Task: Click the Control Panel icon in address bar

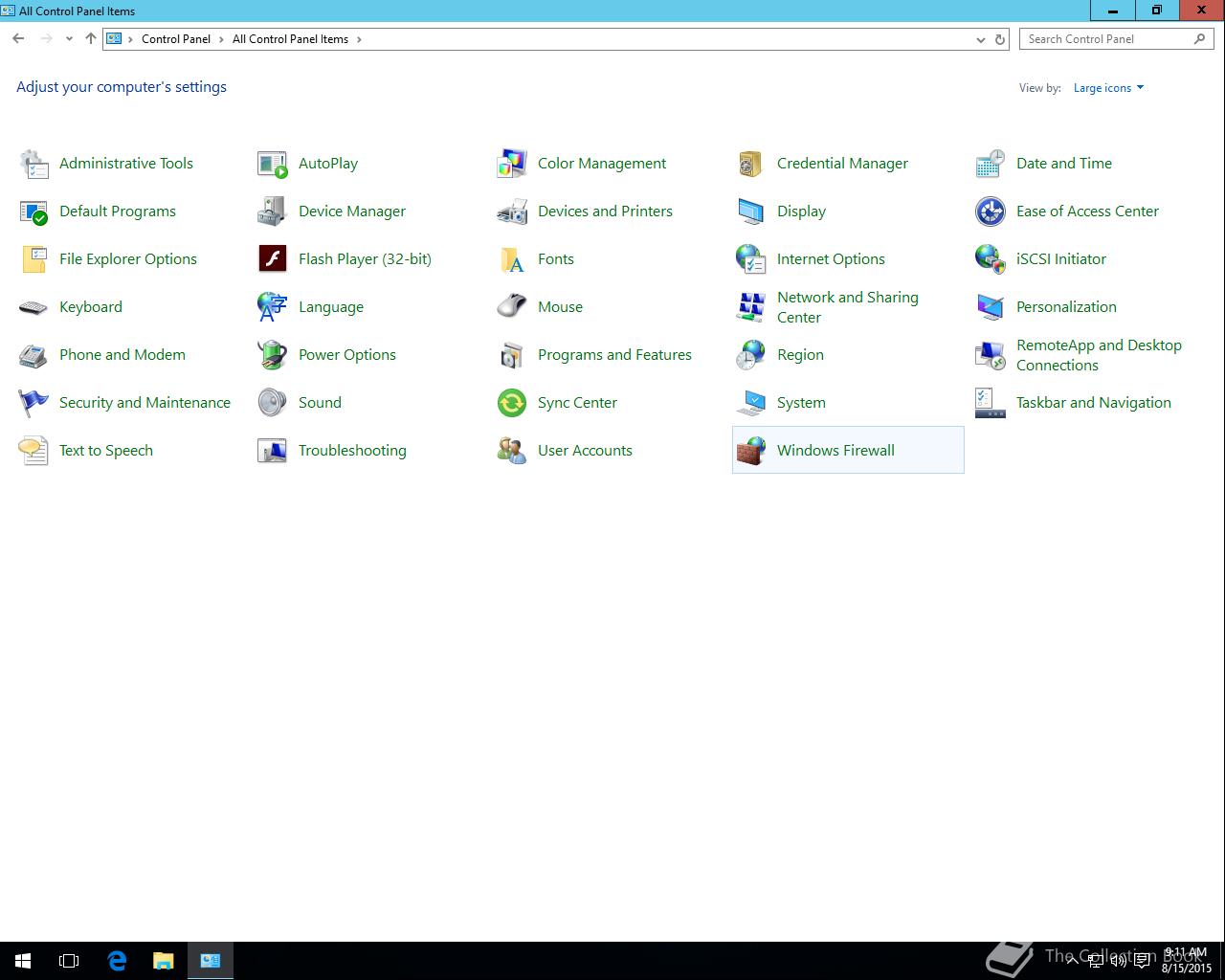Action: [x=114, y=39]
